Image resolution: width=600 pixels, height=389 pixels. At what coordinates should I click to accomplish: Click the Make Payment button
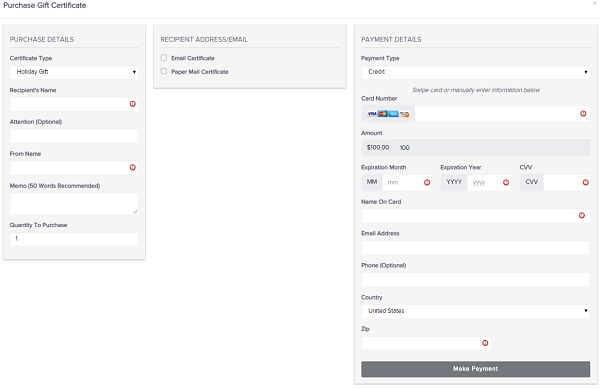(x=476, y=369)
